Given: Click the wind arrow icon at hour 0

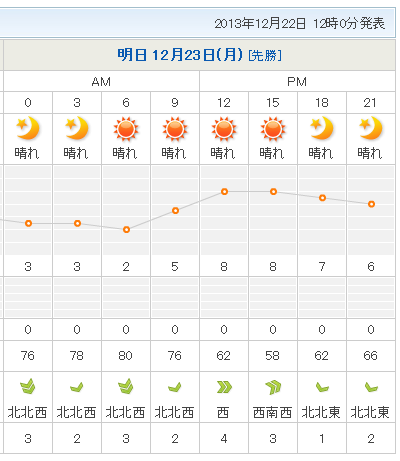Looking at the screenshot, I should coord(28,387).
